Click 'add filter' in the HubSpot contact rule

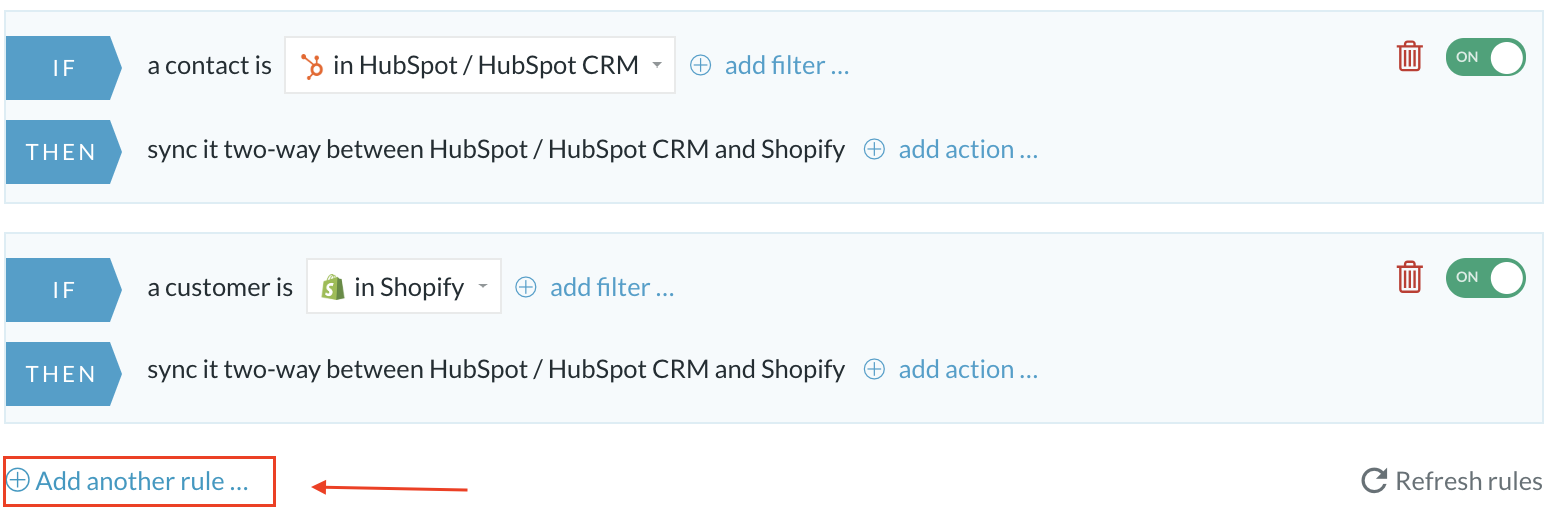pos(770,66)
